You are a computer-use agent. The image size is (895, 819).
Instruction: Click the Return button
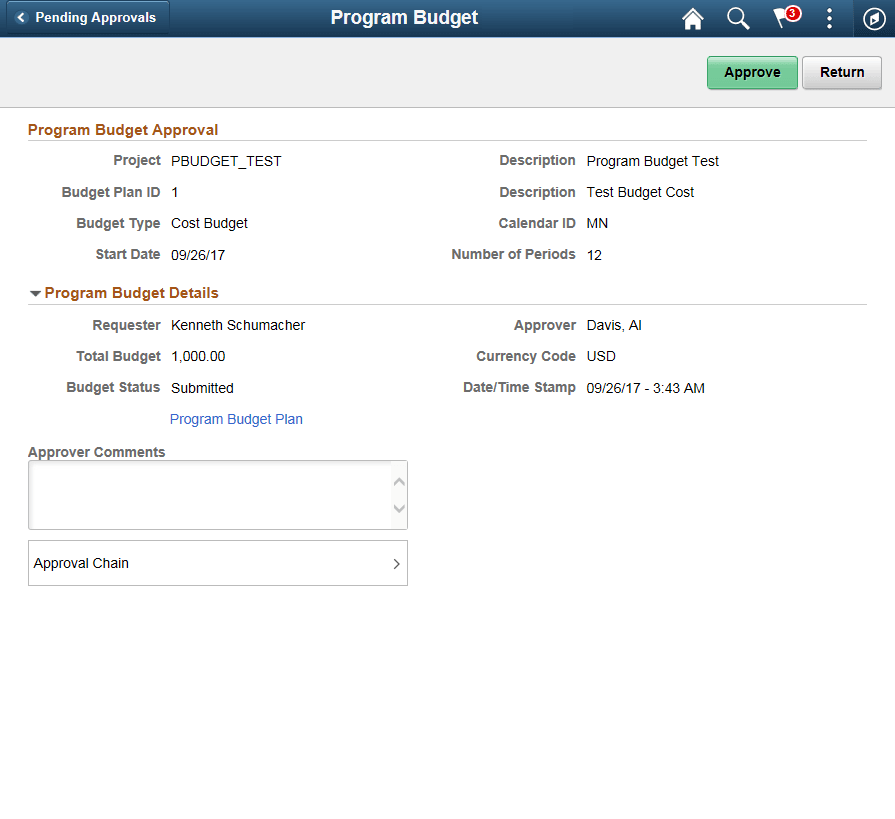tap(841, 72)
